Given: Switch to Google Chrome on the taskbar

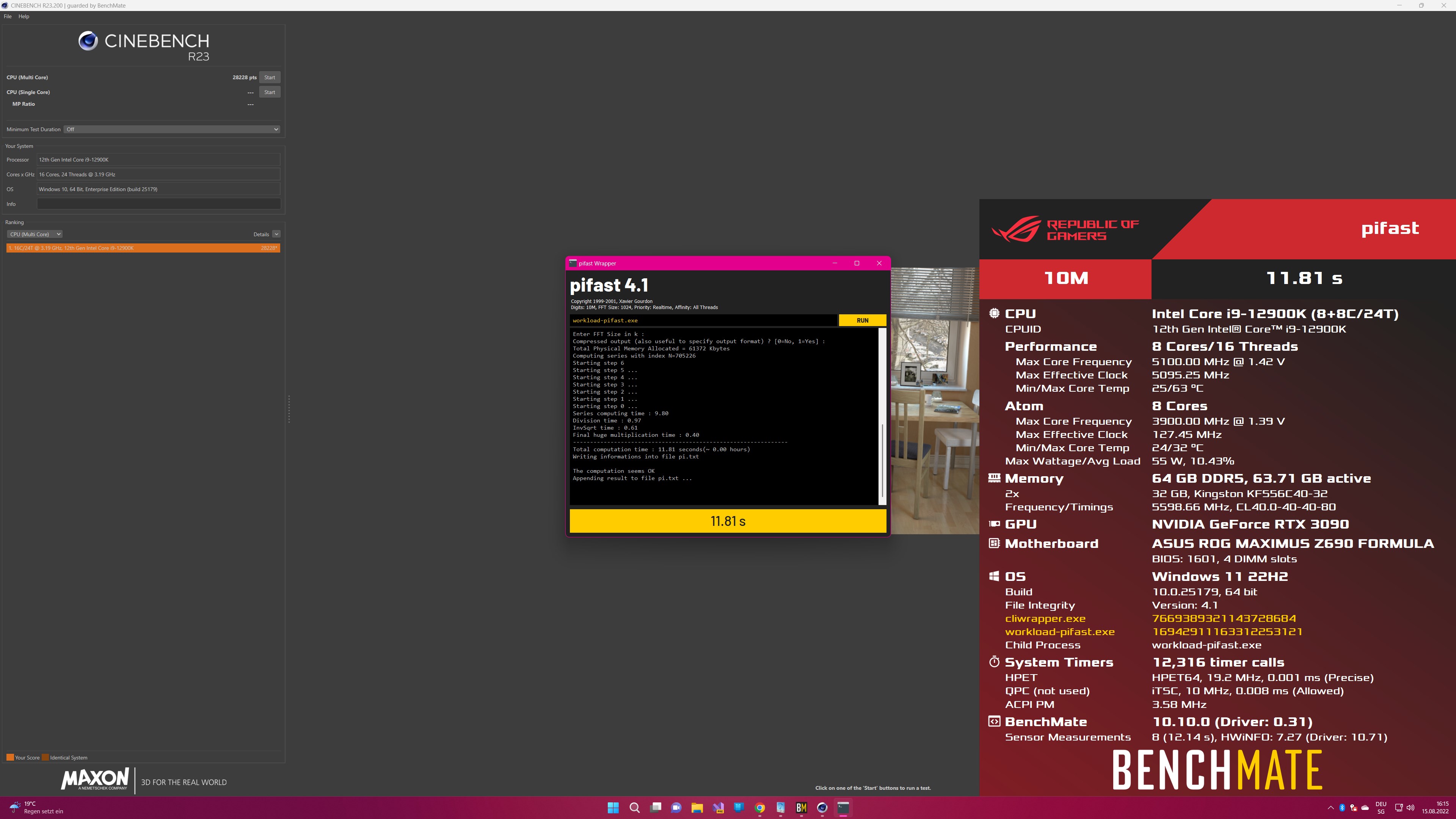Looking at the screenshot, I should click(759, 808).
